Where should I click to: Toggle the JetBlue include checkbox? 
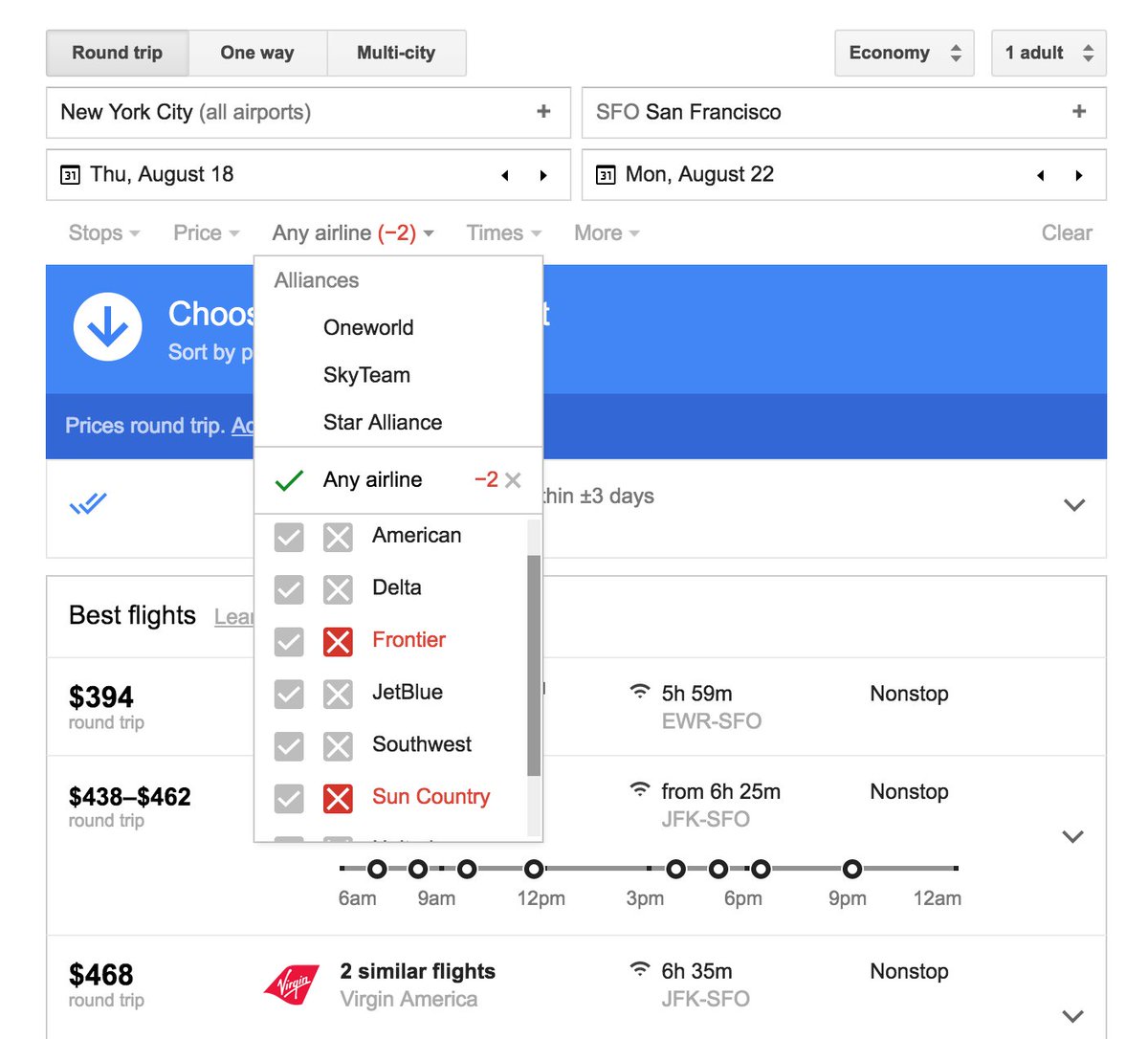(x=289, y=694)
